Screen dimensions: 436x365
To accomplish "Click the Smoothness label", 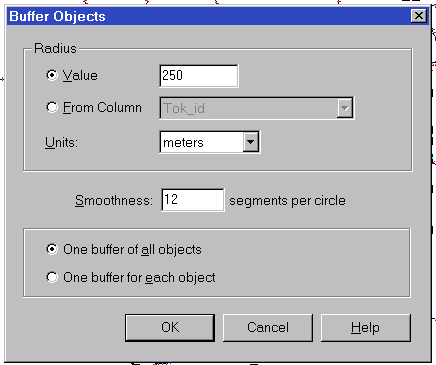I will [x=114, y=201].
